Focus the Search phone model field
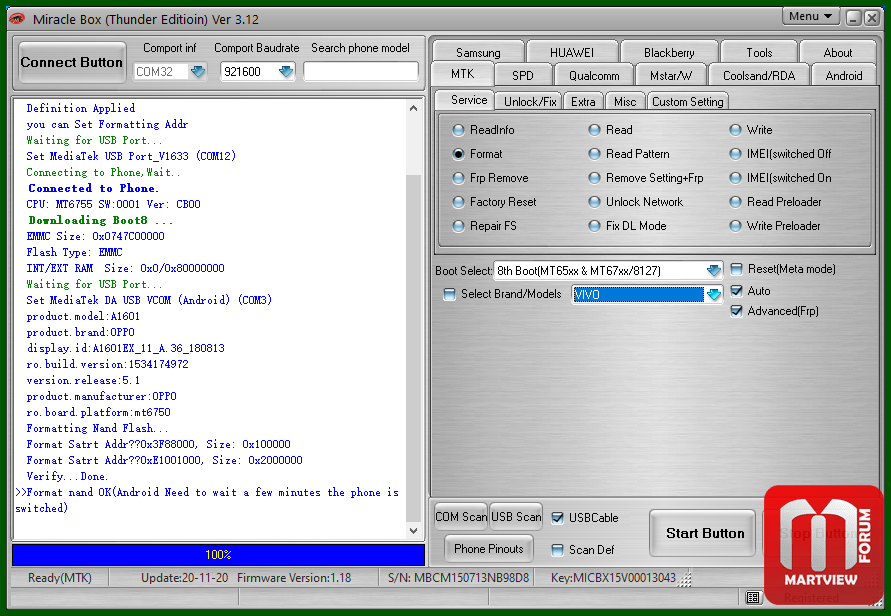Image resolution: width=891 pixels, height=616 pixels. 361,72
